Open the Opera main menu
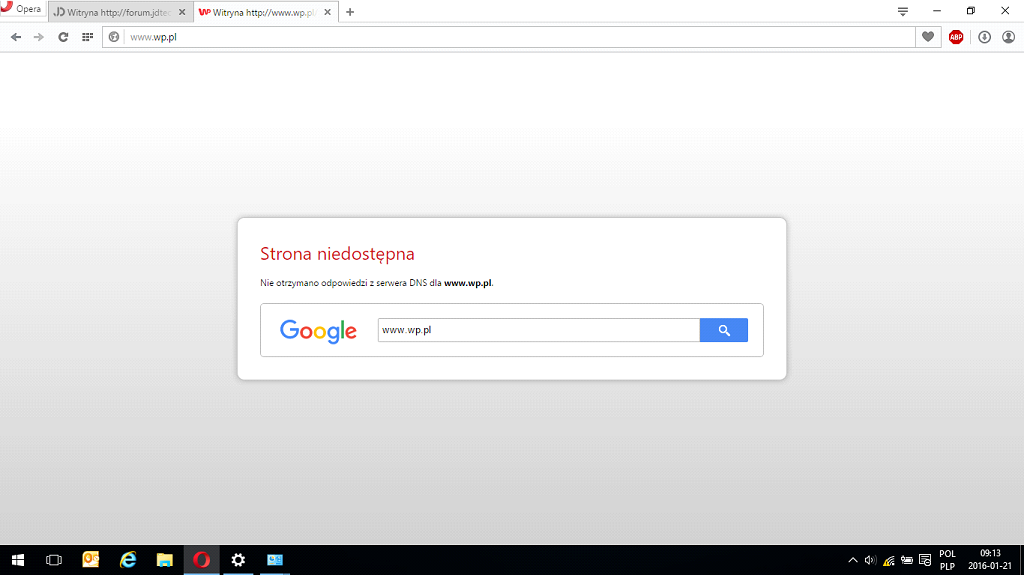The width and height of the screenshot is (1024, 575). [21, 10]
